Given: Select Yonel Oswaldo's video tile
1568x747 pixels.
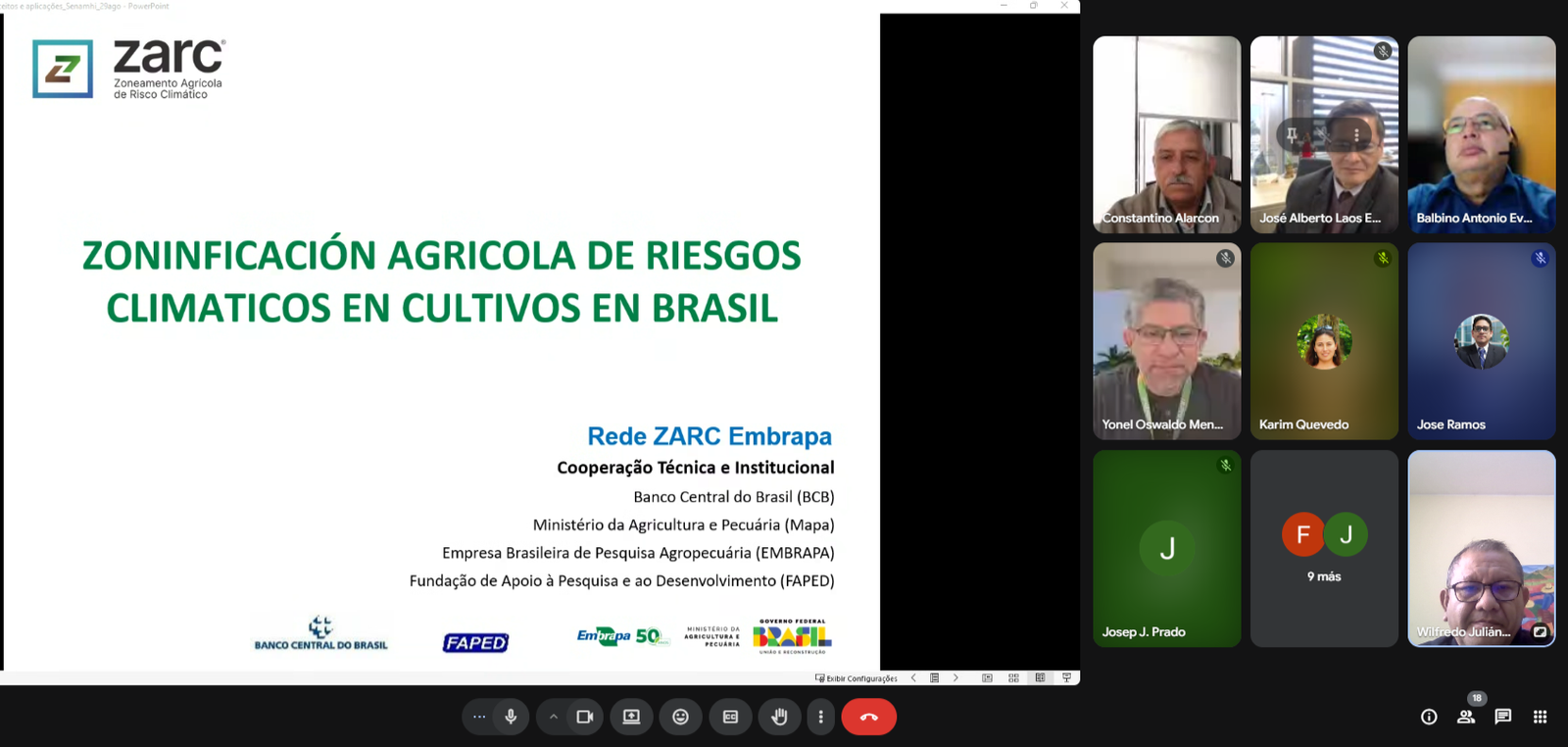Looking at the screenshot, I should point(1166,341).
